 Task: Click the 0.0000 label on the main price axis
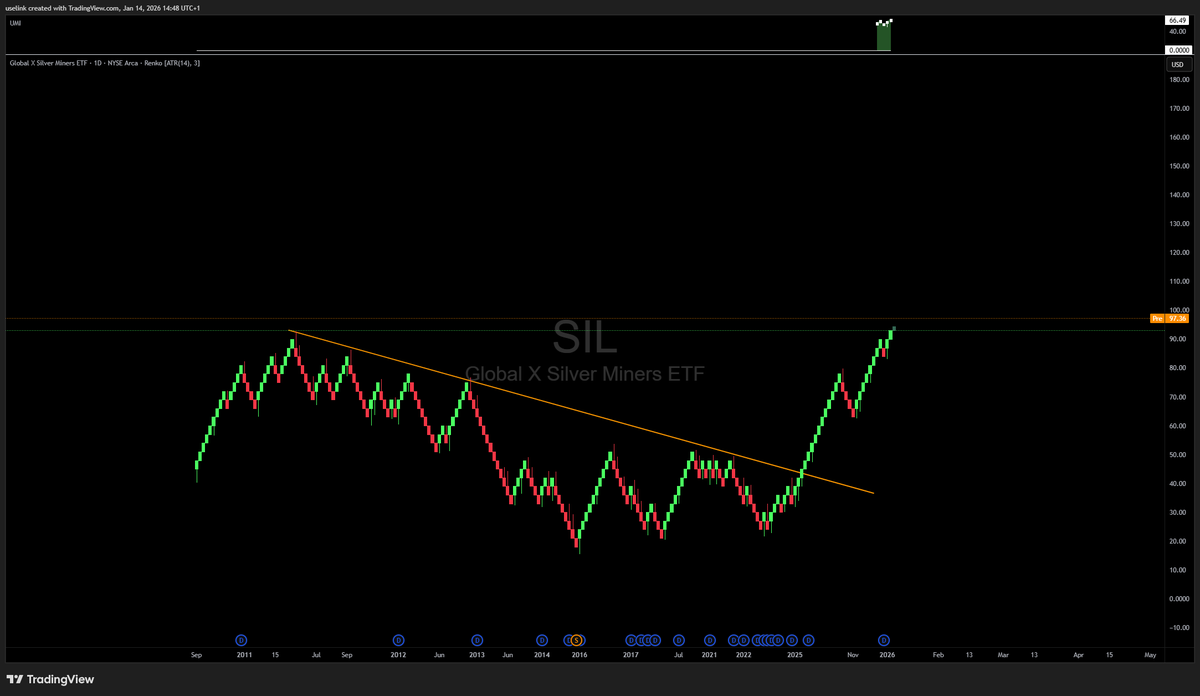(1178, 598)
